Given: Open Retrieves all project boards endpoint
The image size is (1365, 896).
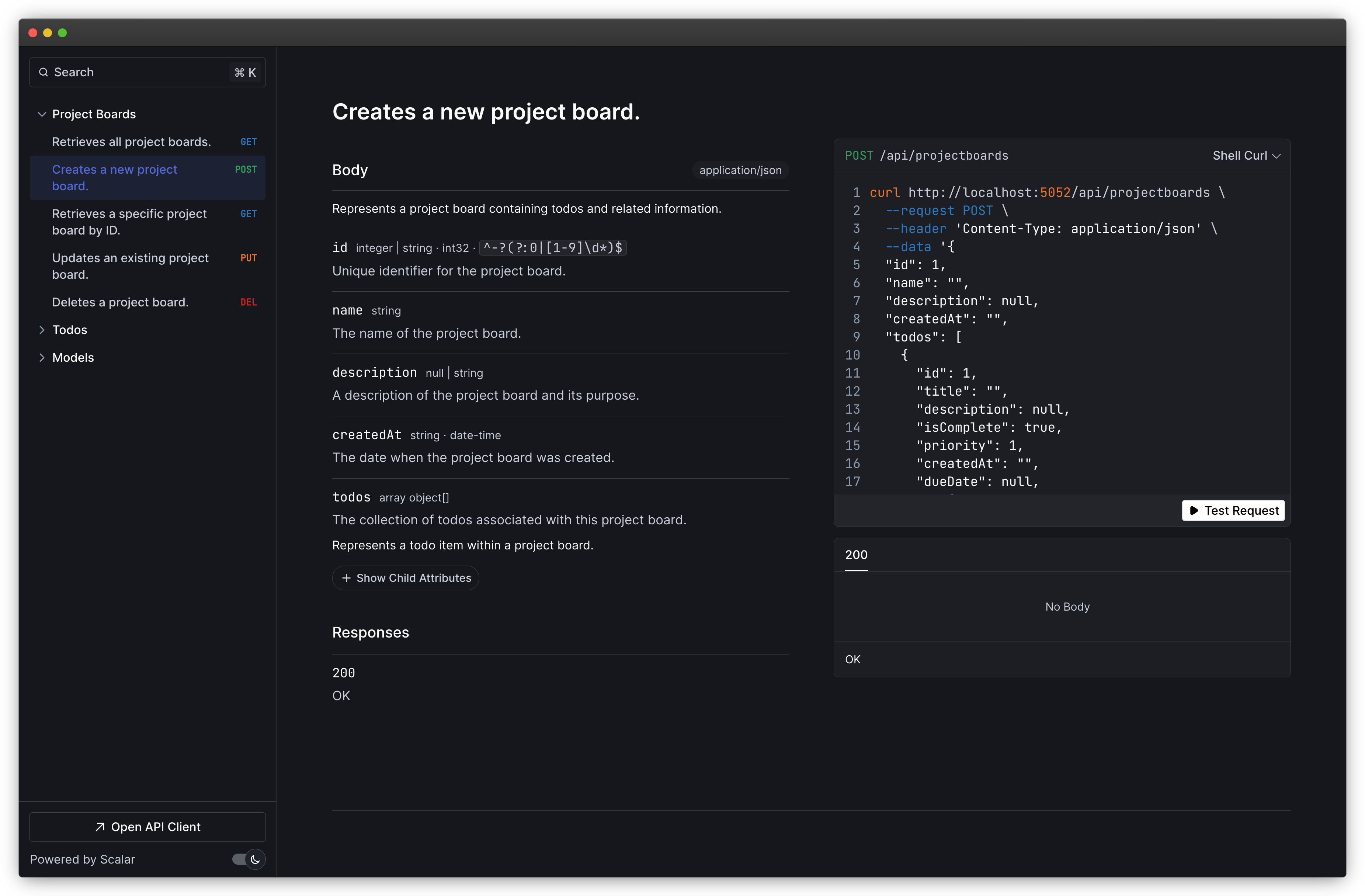Looking at the screenshot, I should 148,142.
